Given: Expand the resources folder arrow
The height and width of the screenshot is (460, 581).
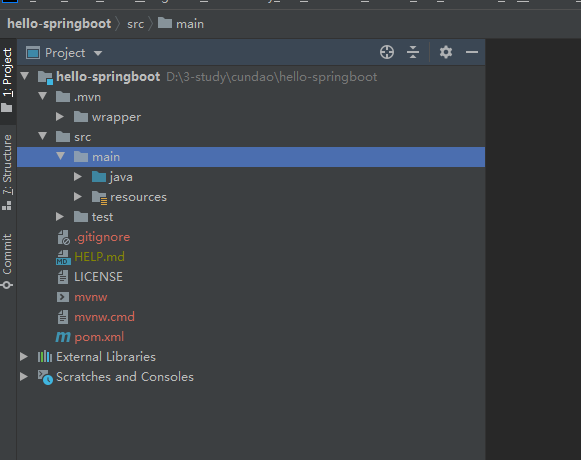Looking at the screenshot, I should [x=77, y=197].
